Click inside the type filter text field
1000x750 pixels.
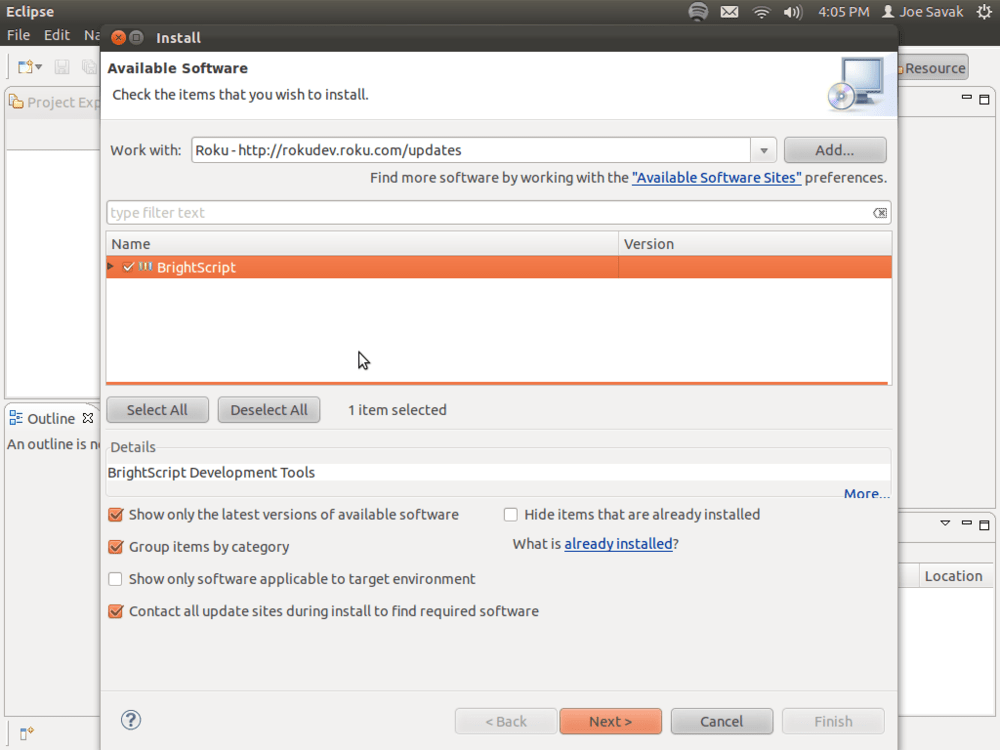tap(400, 212)
